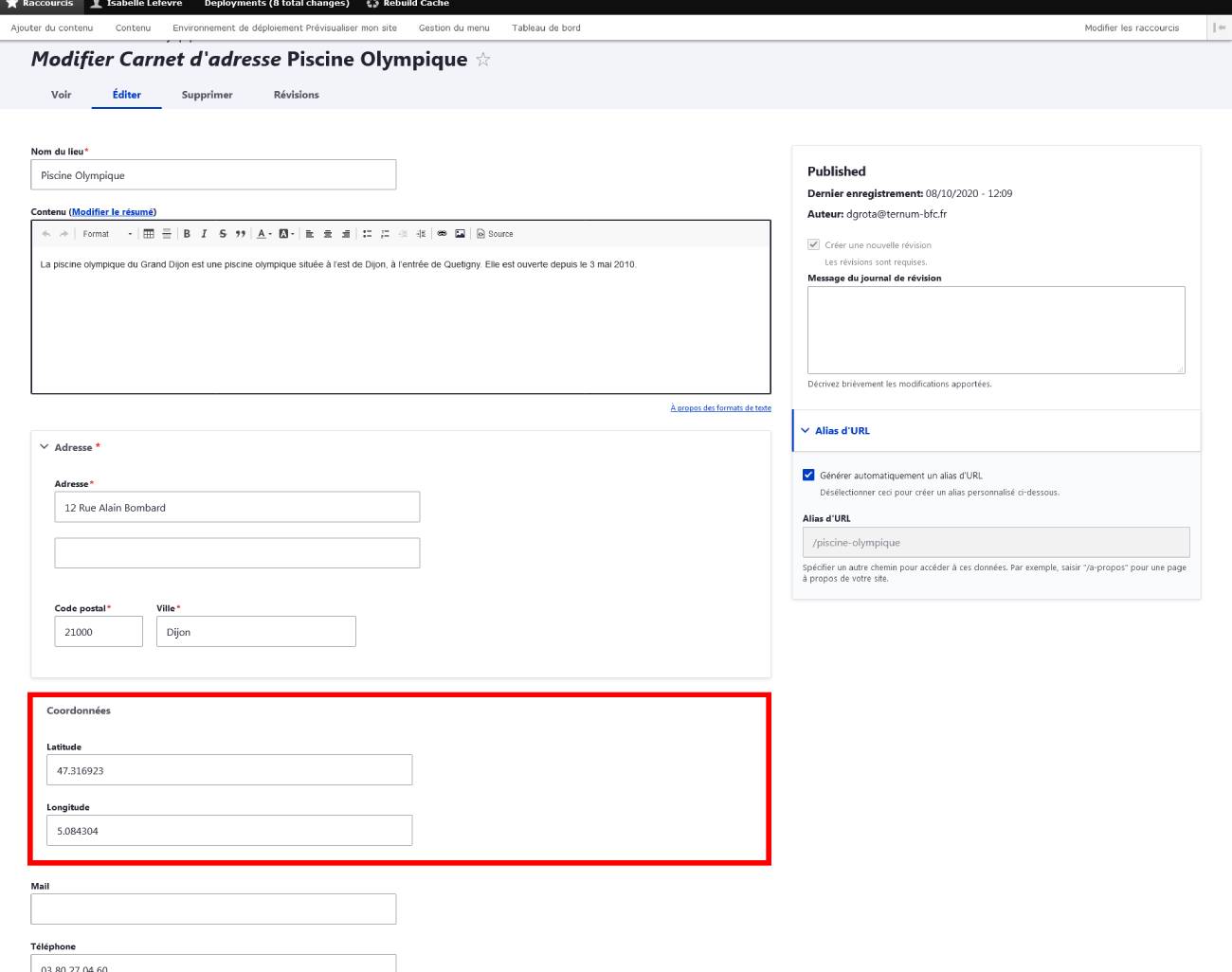1232x972 pixels.
Task: Click the strikethrough icon in the editor
Action: pos(223,234)
